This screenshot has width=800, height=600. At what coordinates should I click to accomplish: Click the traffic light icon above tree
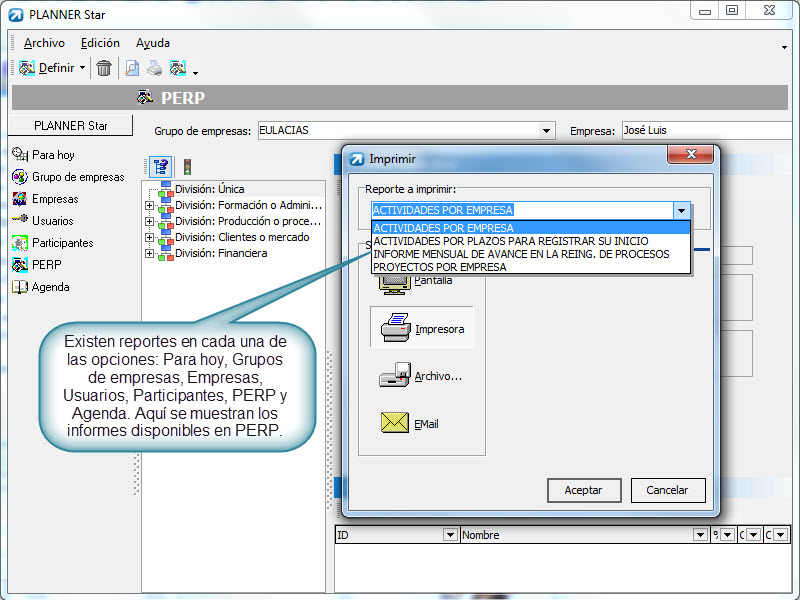(x=186, y=167)
